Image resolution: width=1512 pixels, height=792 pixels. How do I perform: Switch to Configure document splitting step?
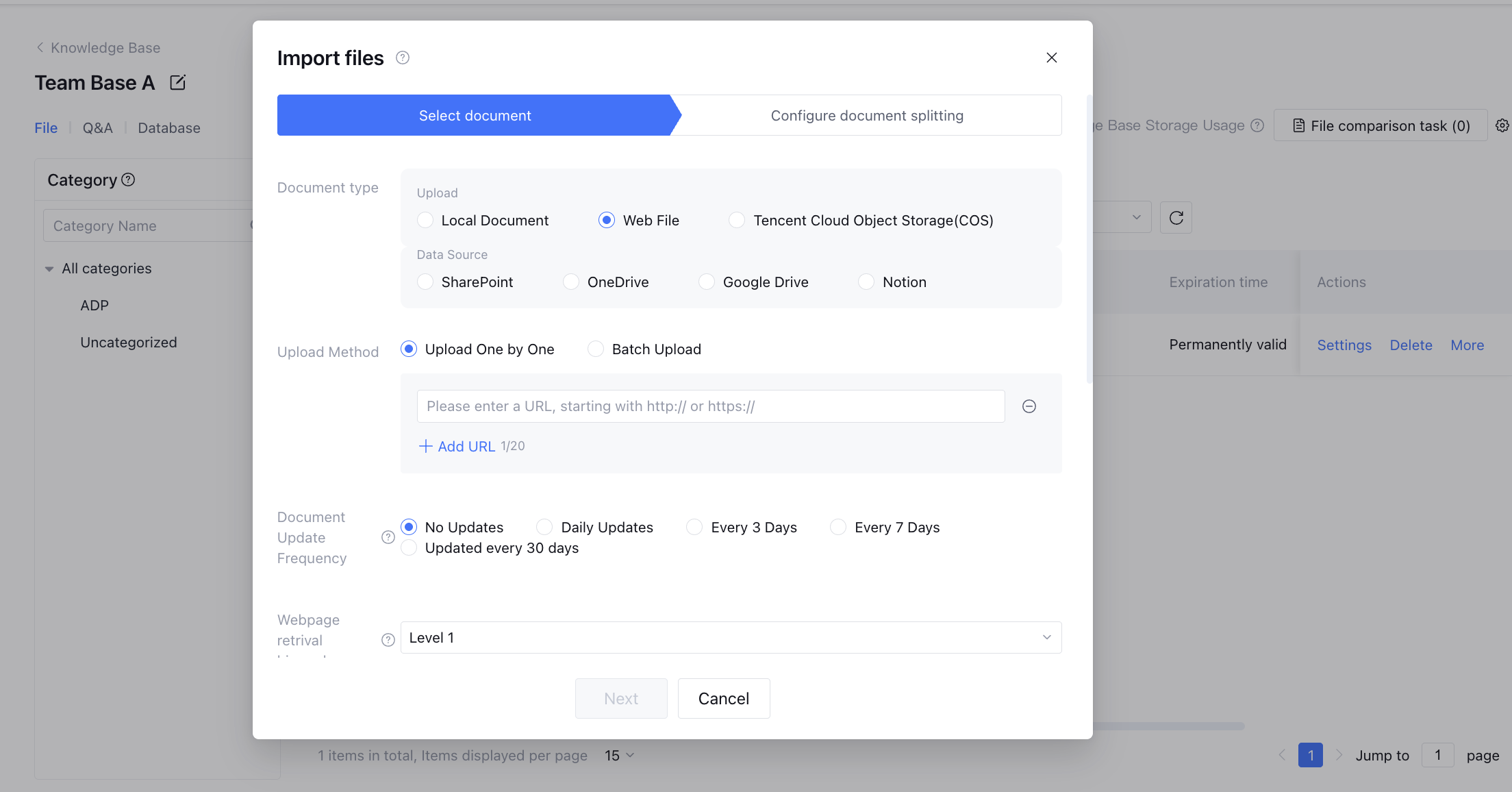(866, 116)
